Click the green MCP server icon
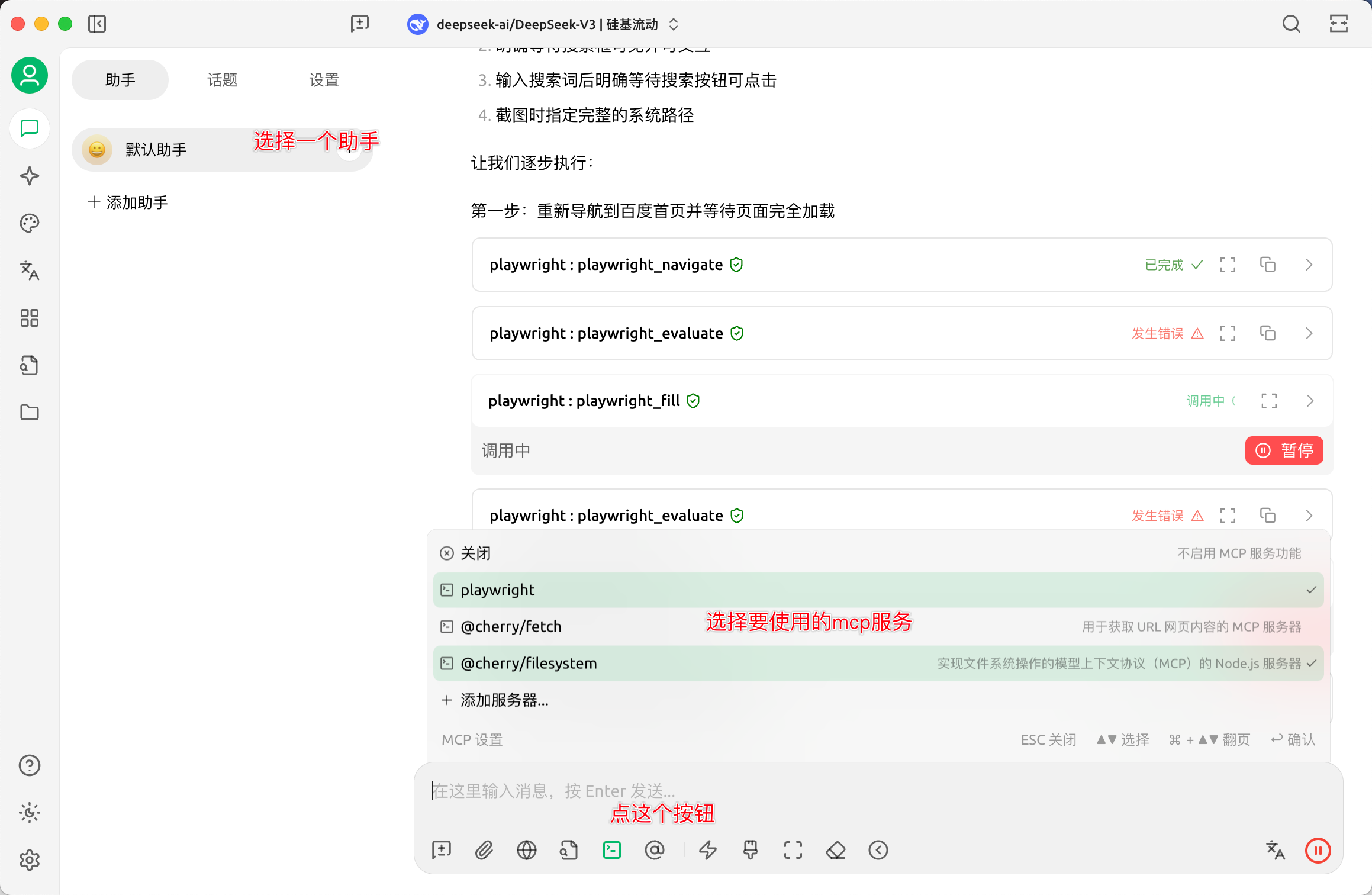This screenshot has width=1372, height=895. (612, 850)
